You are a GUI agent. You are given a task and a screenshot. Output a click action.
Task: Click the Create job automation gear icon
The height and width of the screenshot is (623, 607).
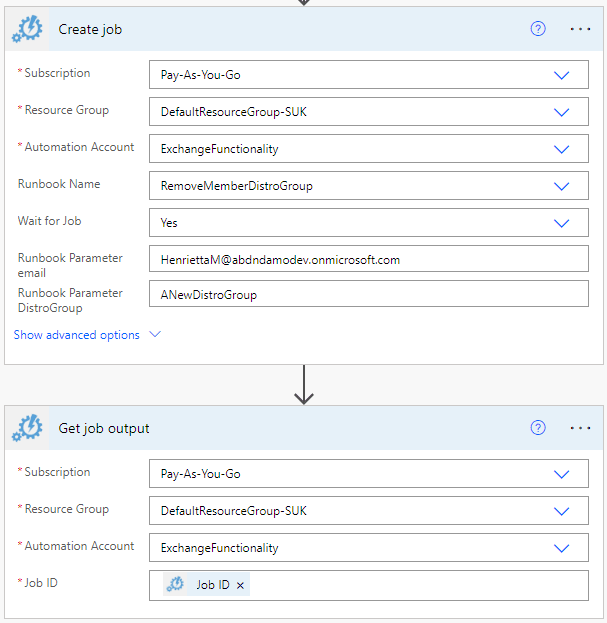pyautogui.click(x=27, y=29)
